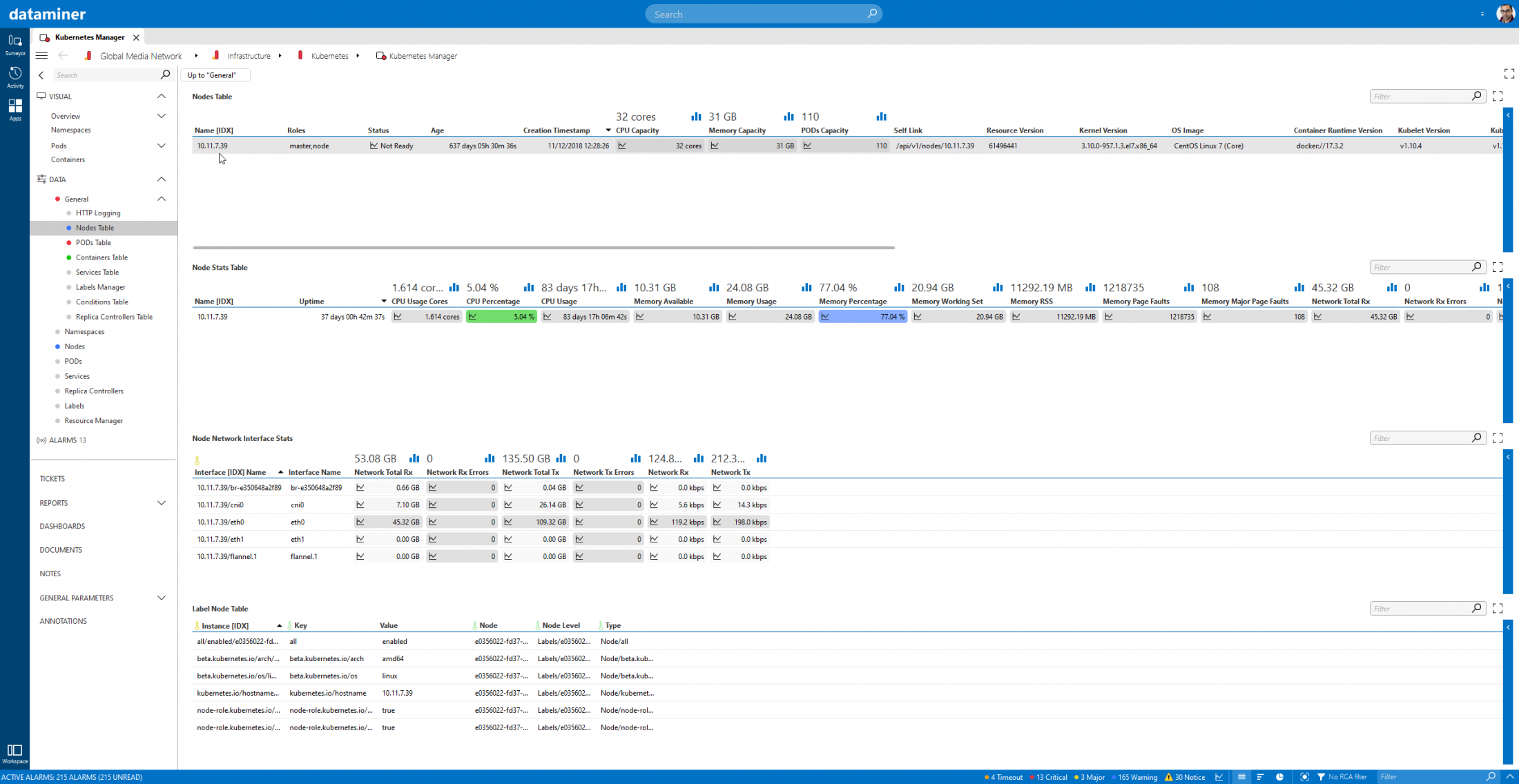The width and height of the screenshot is (1519, 784).
Task: Click the Memory Percentage 77.04 % bar
Action: tap(862, 317)
